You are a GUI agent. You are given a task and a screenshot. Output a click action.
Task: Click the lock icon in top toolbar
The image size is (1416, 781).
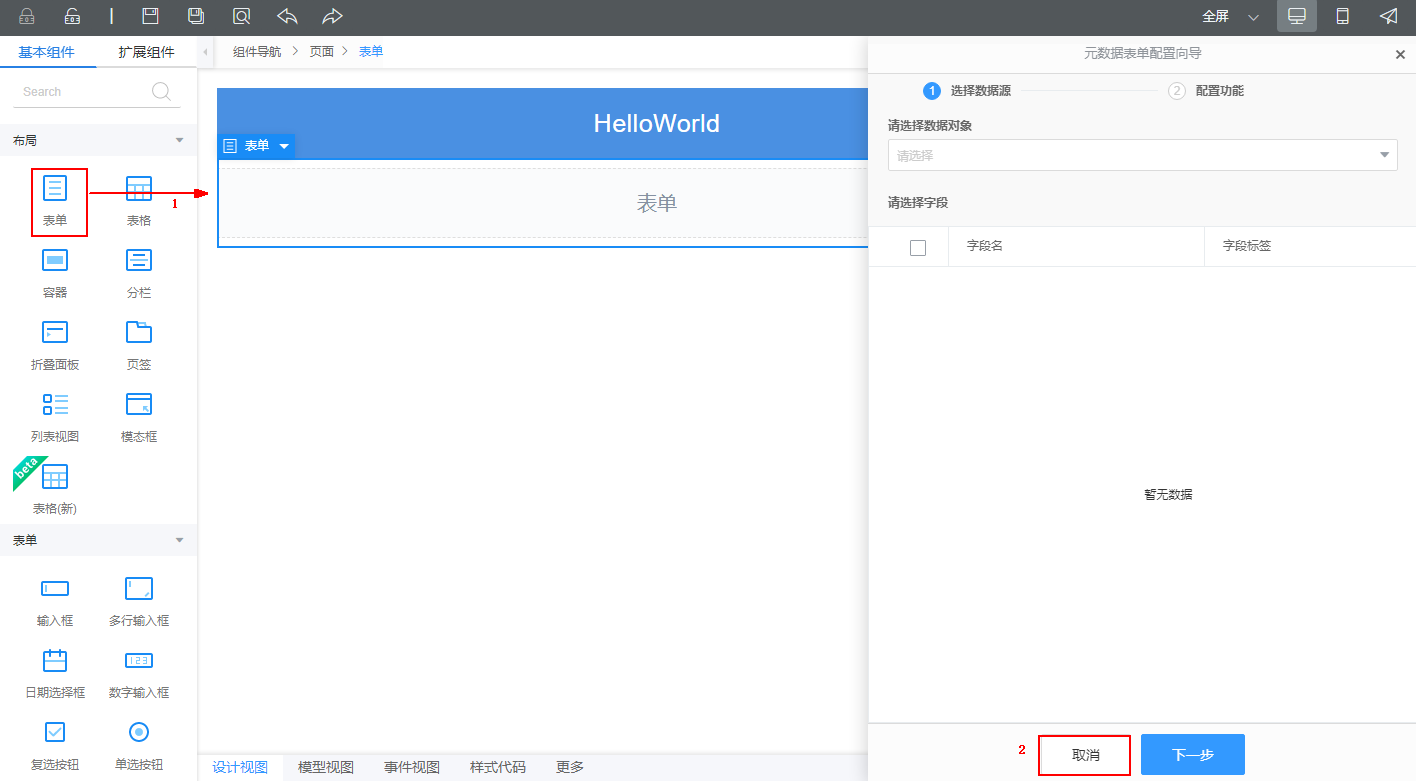(x=27, y=16)
